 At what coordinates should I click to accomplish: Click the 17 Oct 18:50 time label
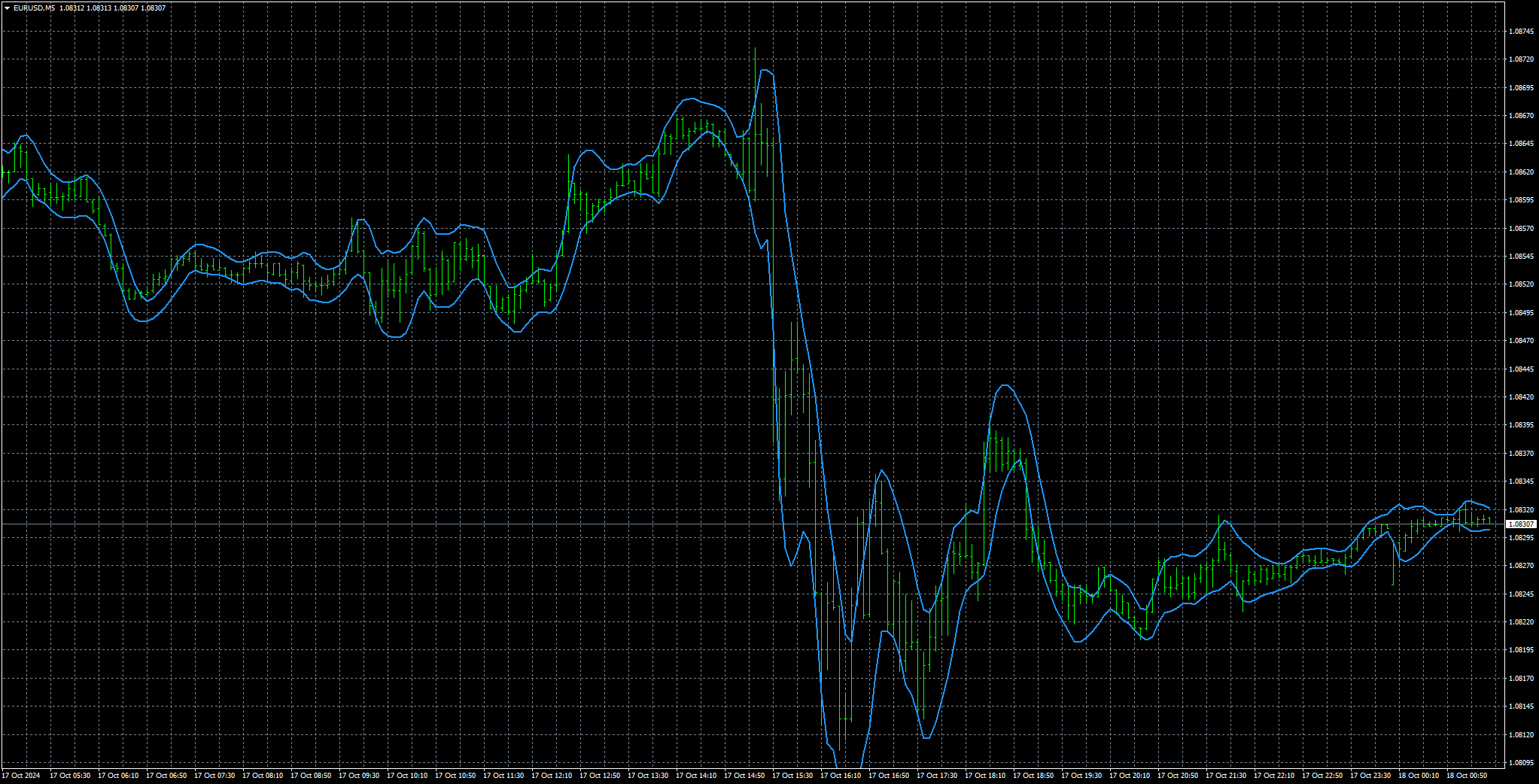click(x=1033, y=776)
